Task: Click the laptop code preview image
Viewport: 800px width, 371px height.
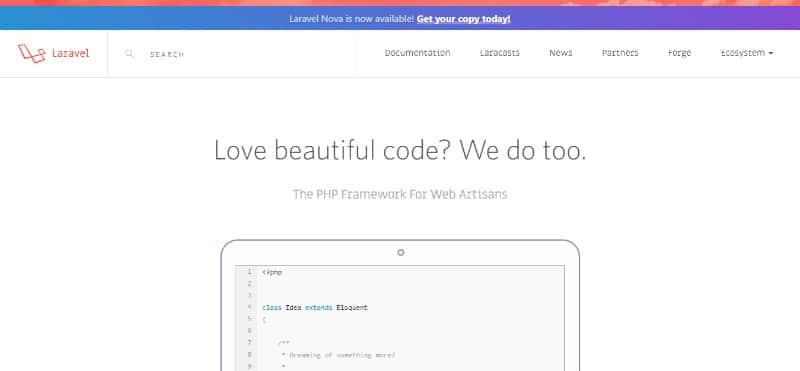Action: (x=401, y=305)
